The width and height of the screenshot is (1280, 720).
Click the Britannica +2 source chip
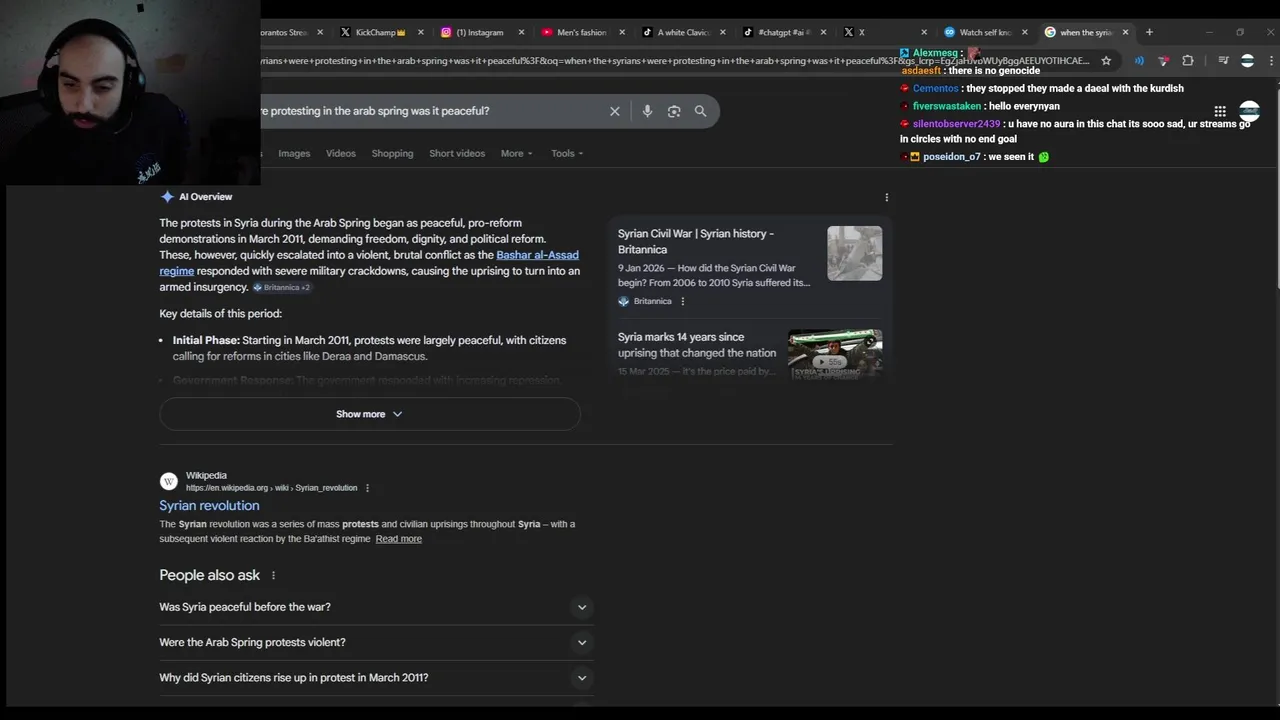click(281, 287)
